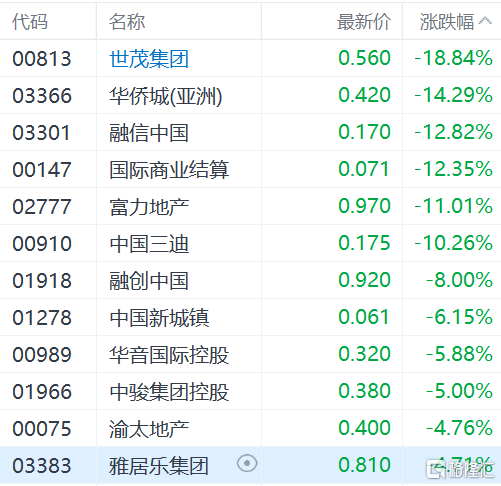Select stock code 01918

[x=42, y=281]
